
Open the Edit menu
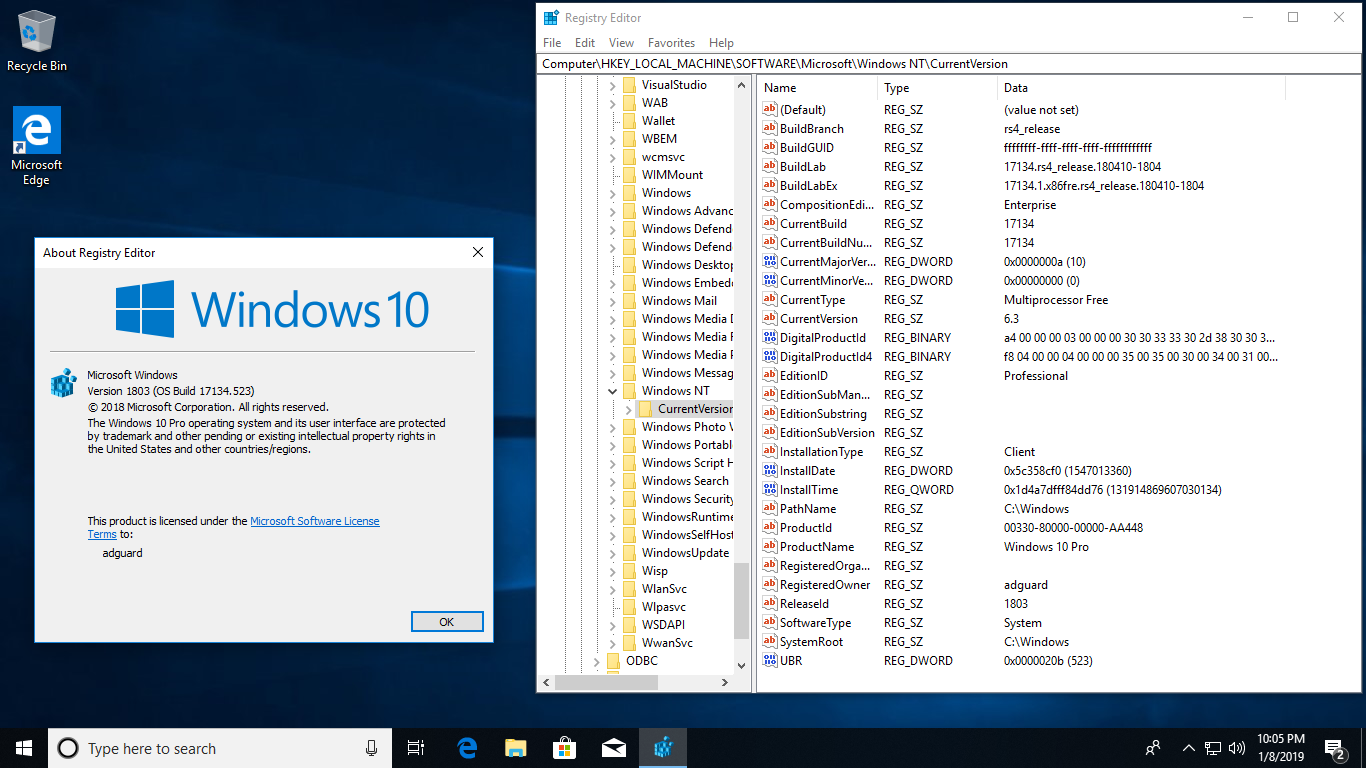pyautogui.click(x=585, y=43)
